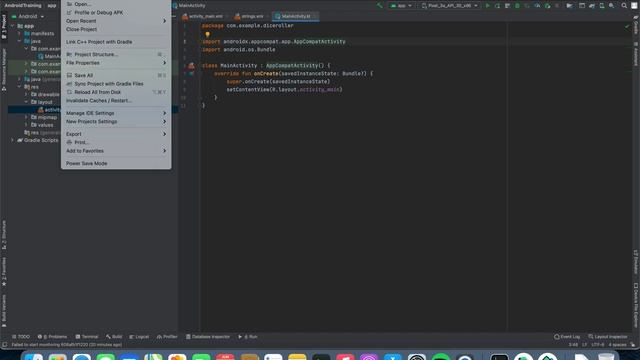Select the MainActivity.kt editor tab
The height and width of the screenshot is (360, 640).
pyautogui.click(x=296, y=17)
